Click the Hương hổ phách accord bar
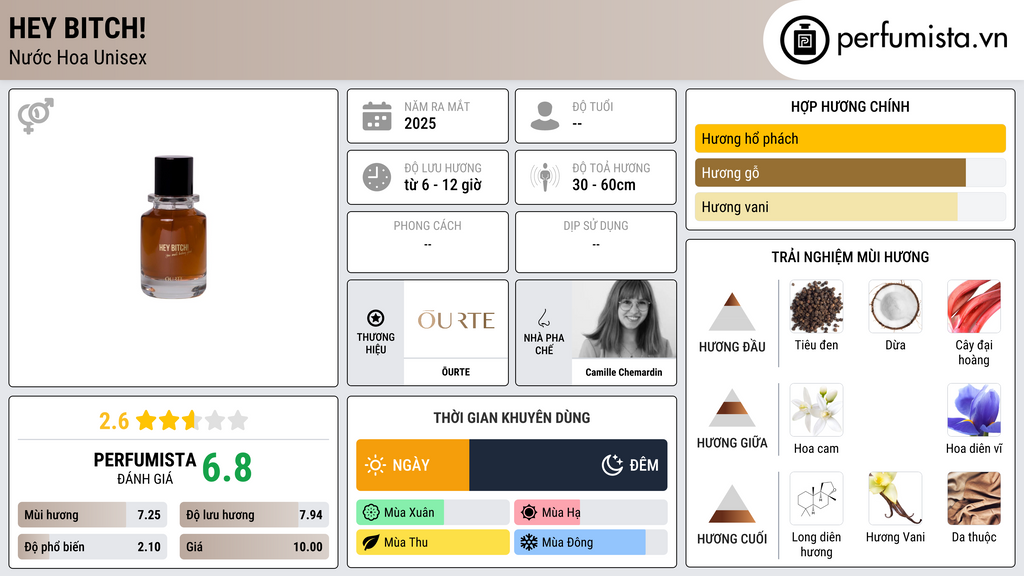The height and width of the screenshot is (576, 1024). click(x=850, y=138)
